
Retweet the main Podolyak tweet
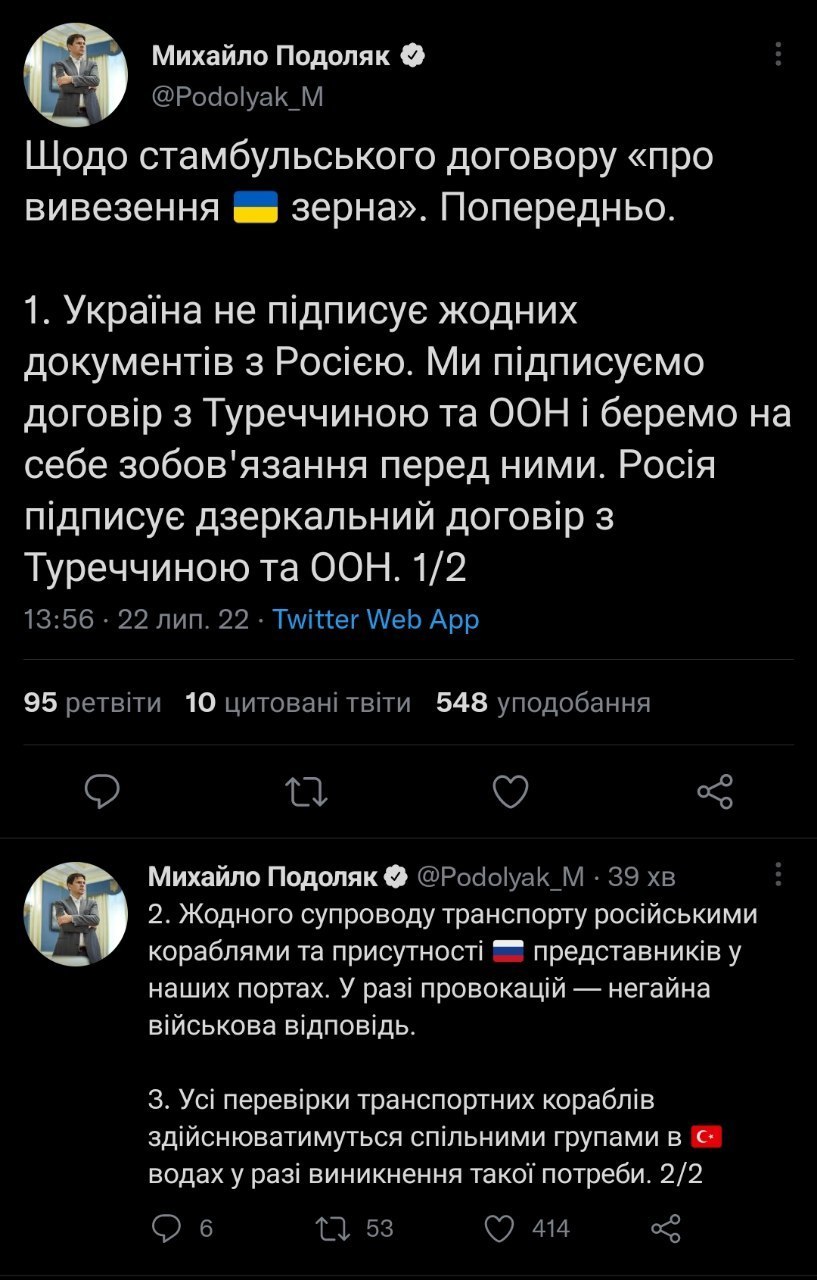(x=304, y=792)
